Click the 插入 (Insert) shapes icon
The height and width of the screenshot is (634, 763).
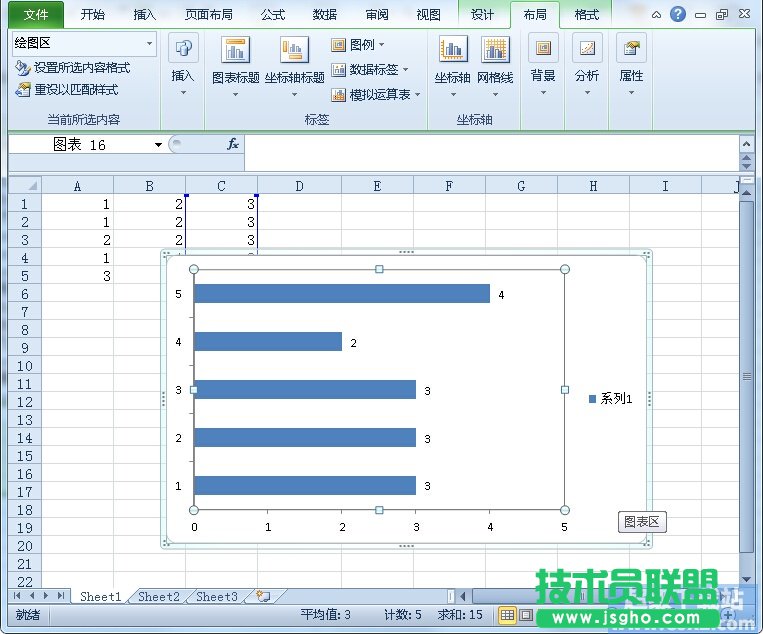coord(183,50)
